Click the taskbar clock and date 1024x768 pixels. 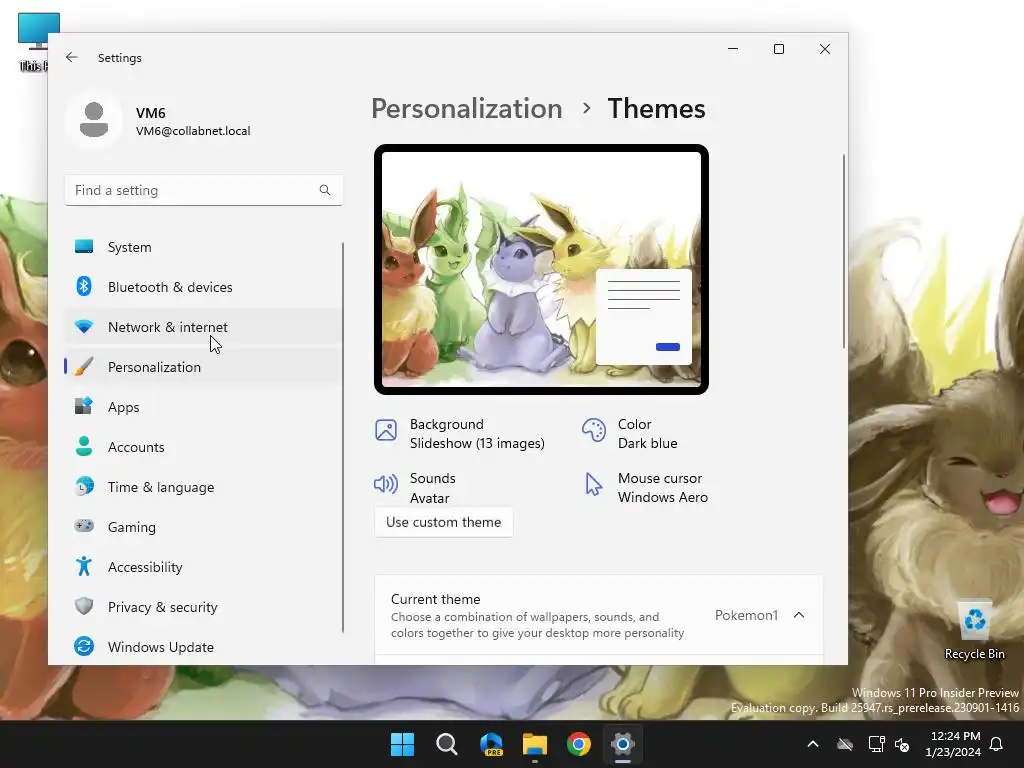point(953,744)
